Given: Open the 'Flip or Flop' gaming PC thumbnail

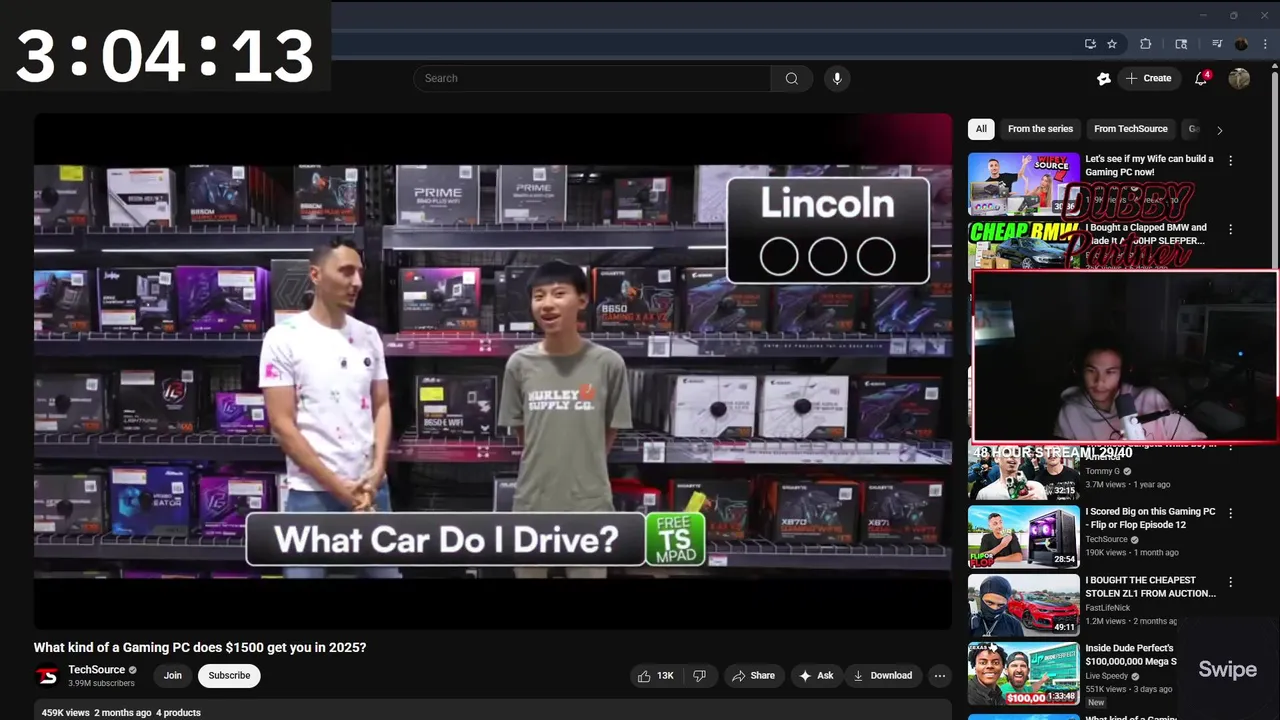Looking at the screenshot, I should click(1023, 537).
